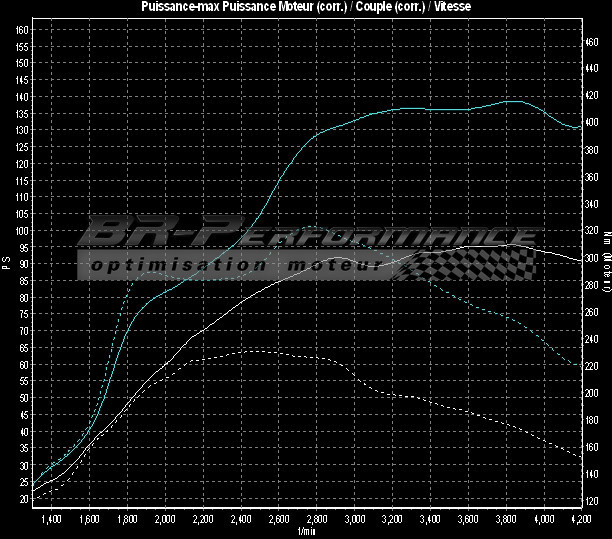The image size is (612, 539).
Task: Click the 460 value on right axis
Action: point(593,42)
